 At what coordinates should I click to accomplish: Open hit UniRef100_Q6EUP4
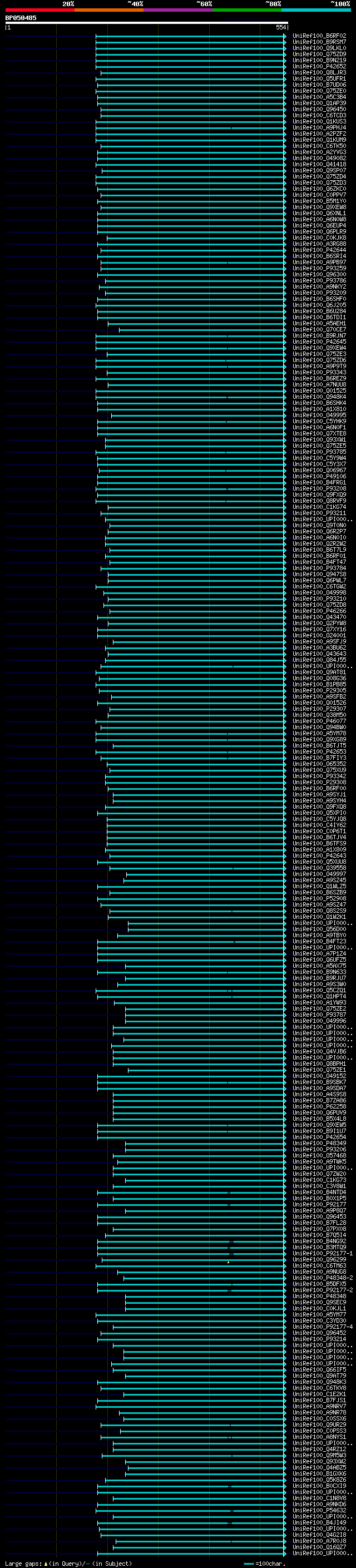tap(319, 226)
